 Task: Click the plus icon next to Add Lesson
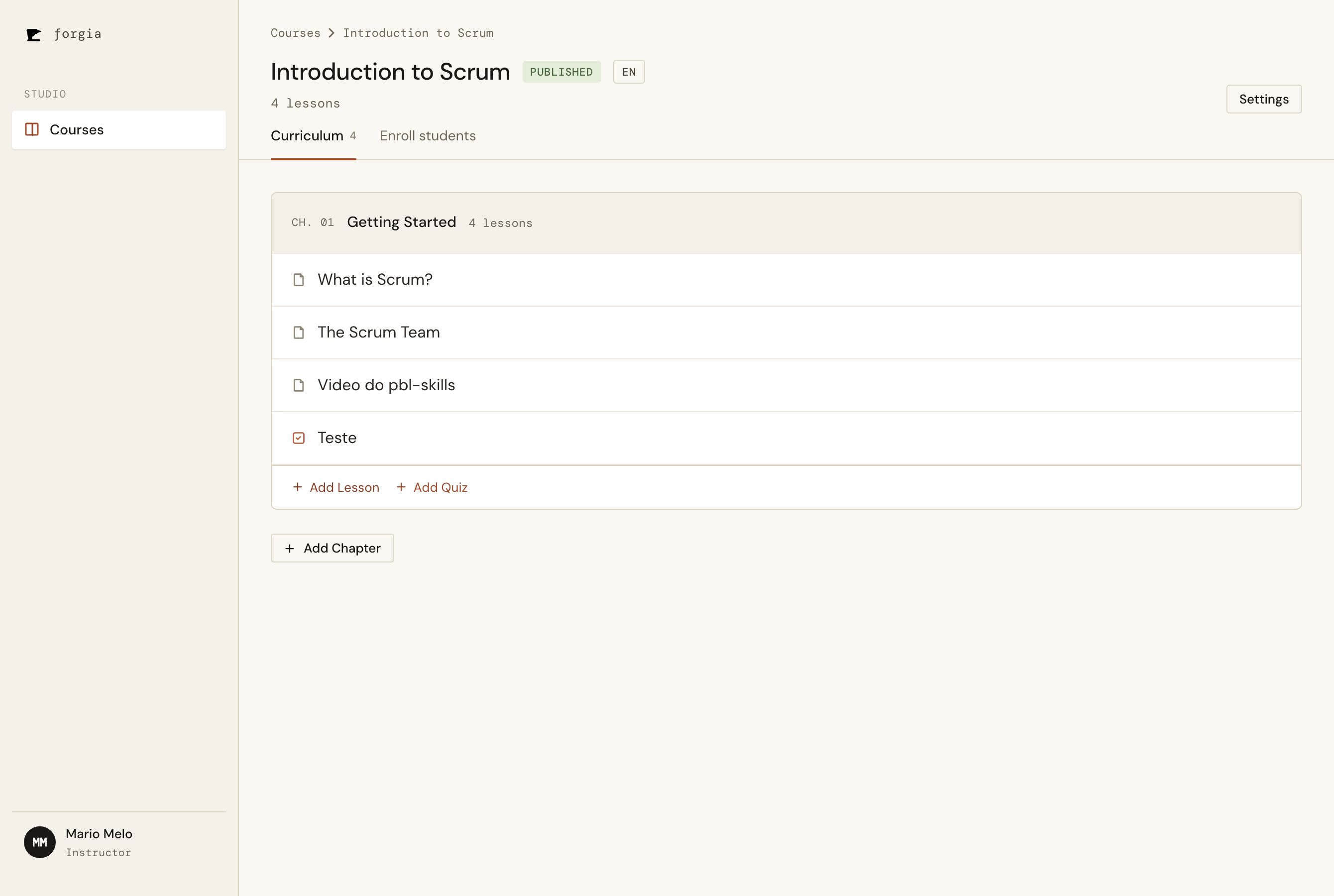coord(297,487)
